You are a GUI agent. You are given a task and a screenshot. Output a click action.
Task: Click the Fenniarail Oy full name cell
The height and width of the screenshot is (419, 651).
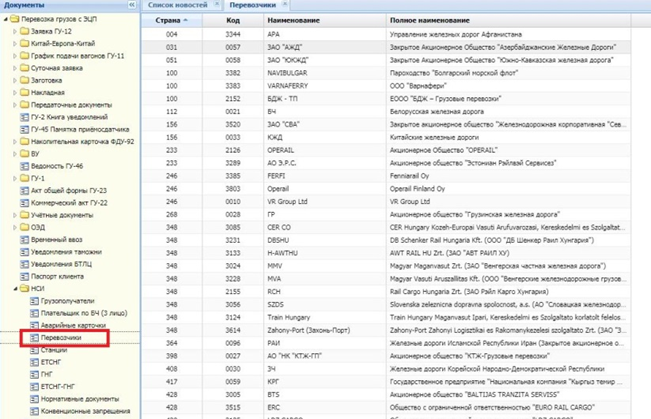508,176
